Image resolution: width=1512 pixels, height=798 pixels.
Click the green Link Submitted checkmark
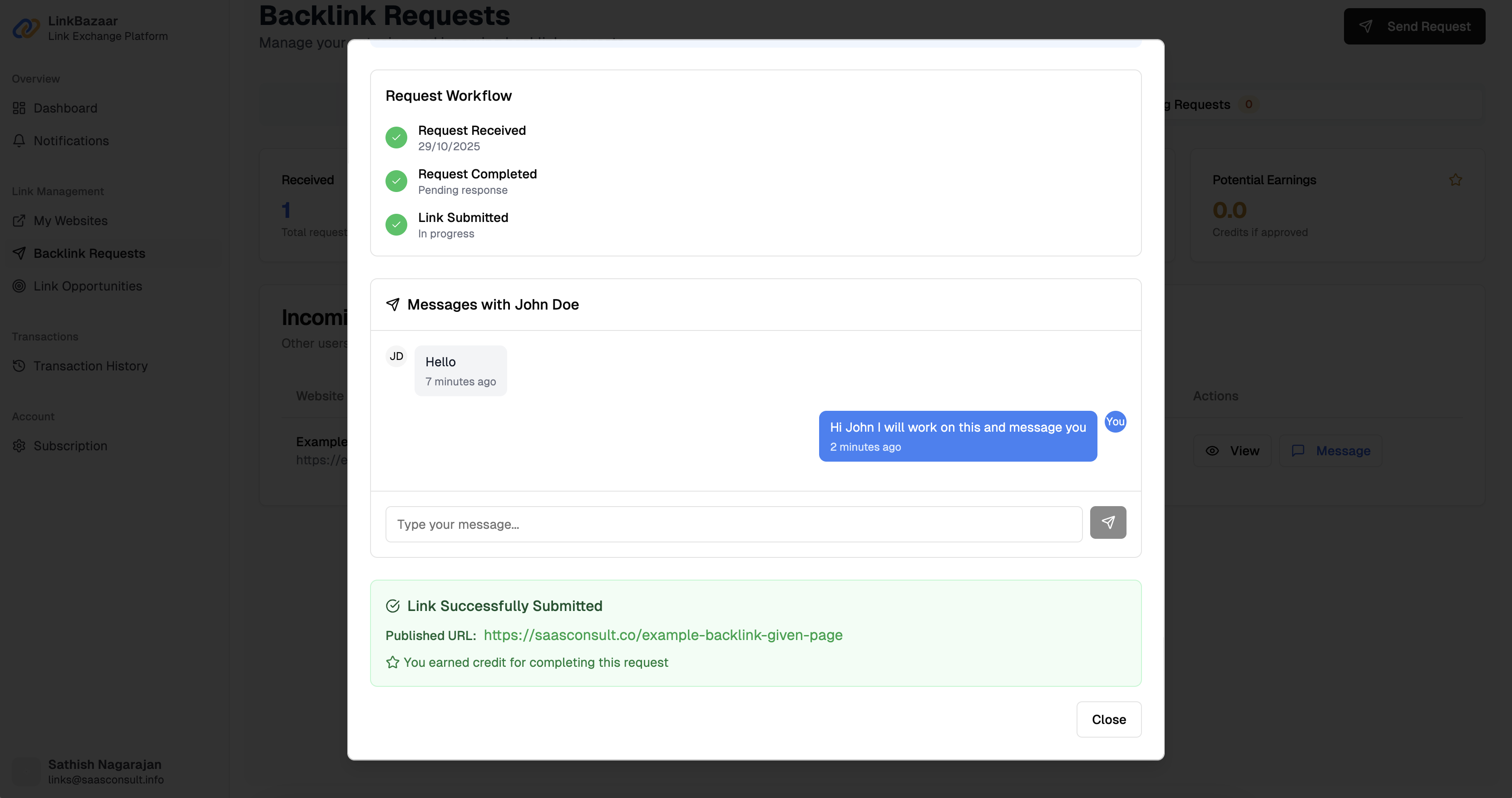pos(396,225)
